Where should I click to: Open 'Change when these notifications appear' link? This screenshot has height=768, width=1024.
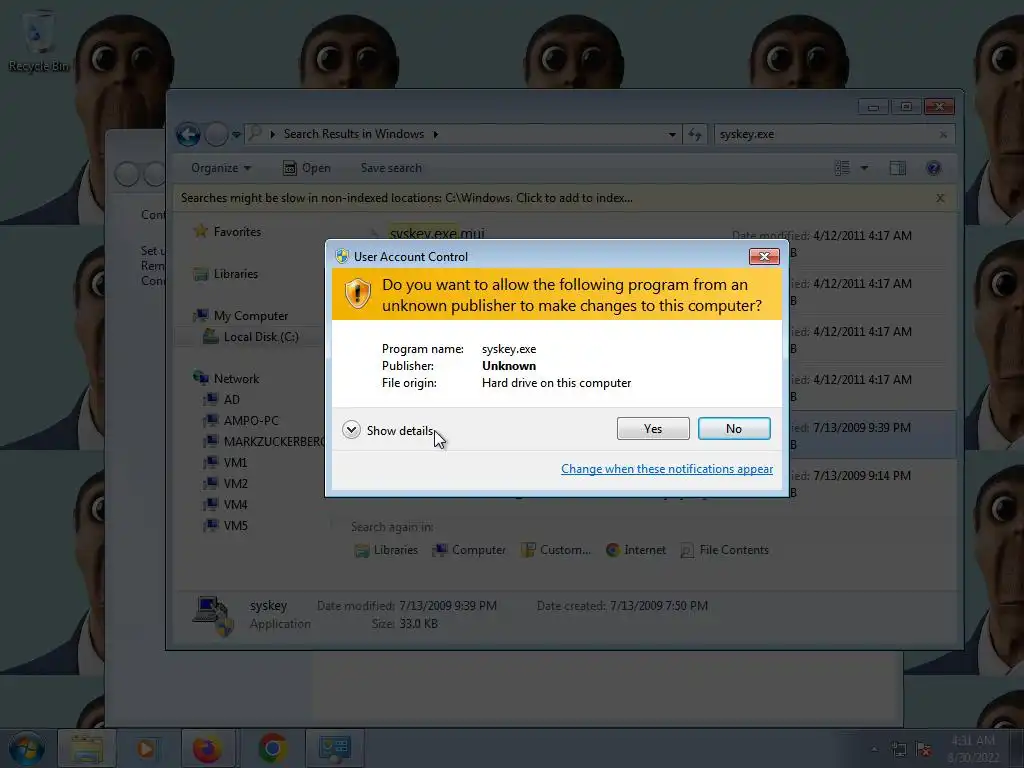point(667,469)
